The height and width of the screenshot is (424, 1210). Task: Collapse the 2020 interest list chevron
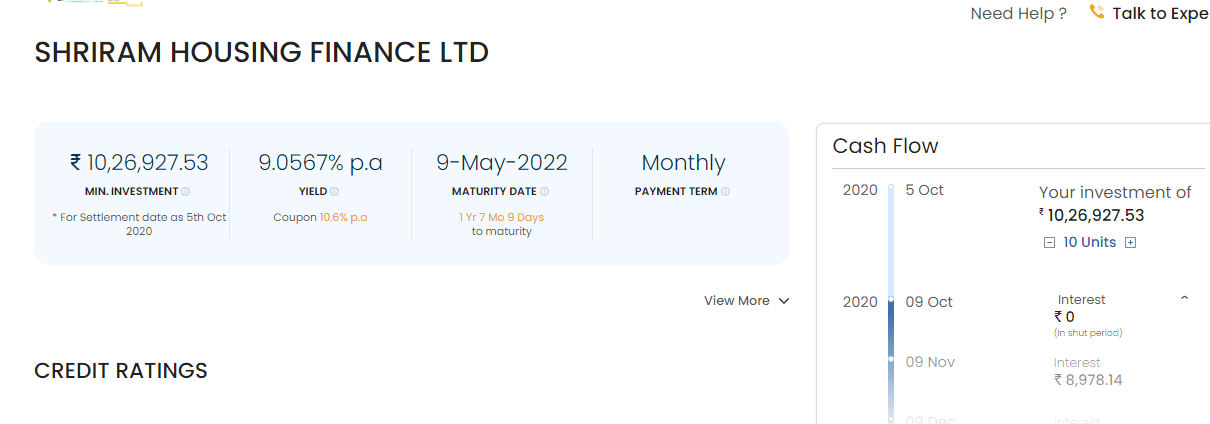click(x=1184, y=298)
